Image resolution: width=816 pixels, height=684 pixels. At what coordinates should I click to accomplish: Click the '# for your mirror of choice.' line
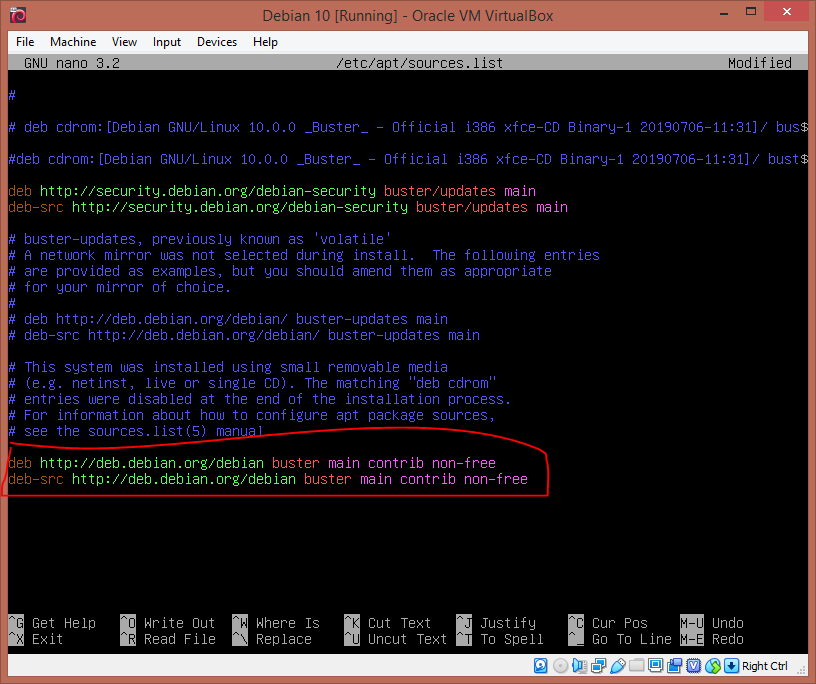point(120,287)
